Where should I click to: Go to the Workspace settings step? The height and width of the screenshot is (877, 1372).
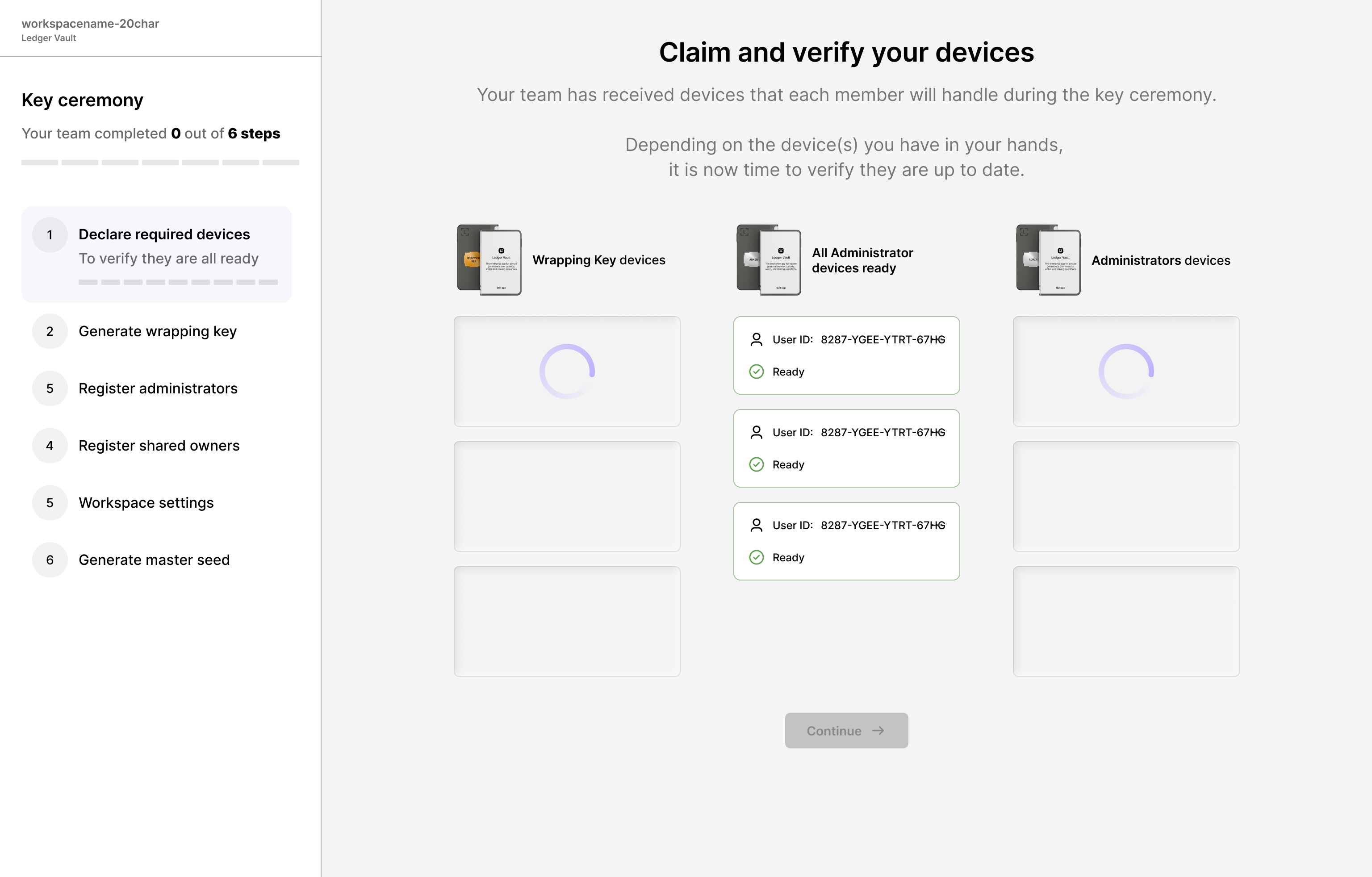146,502
